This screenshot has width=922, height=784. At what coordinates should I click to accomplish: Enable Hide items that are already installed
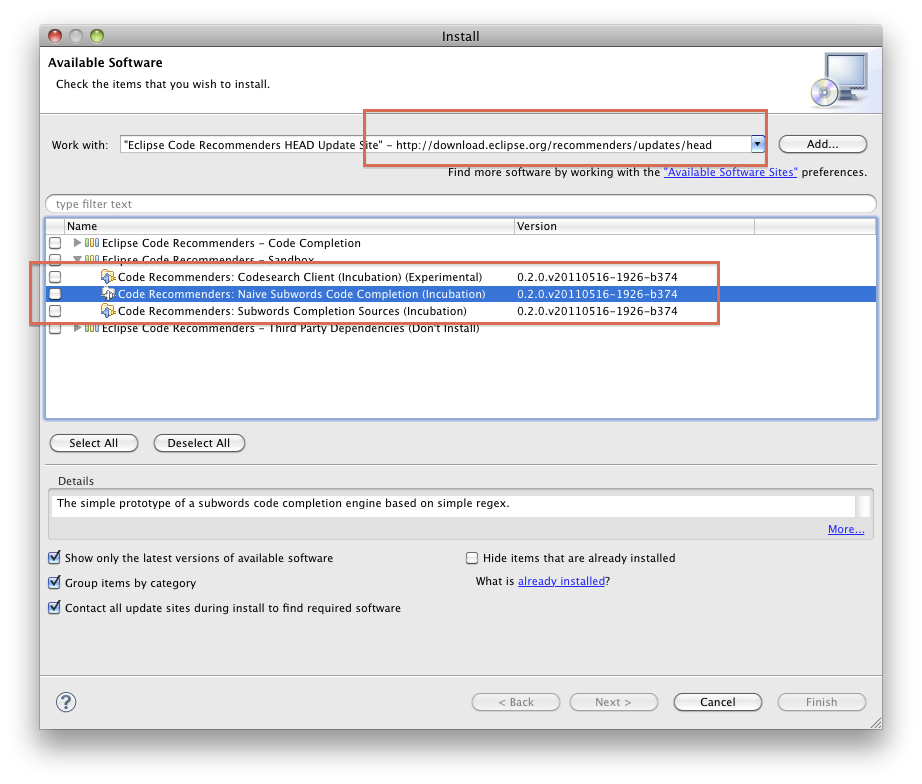click(x=472, y=558)
